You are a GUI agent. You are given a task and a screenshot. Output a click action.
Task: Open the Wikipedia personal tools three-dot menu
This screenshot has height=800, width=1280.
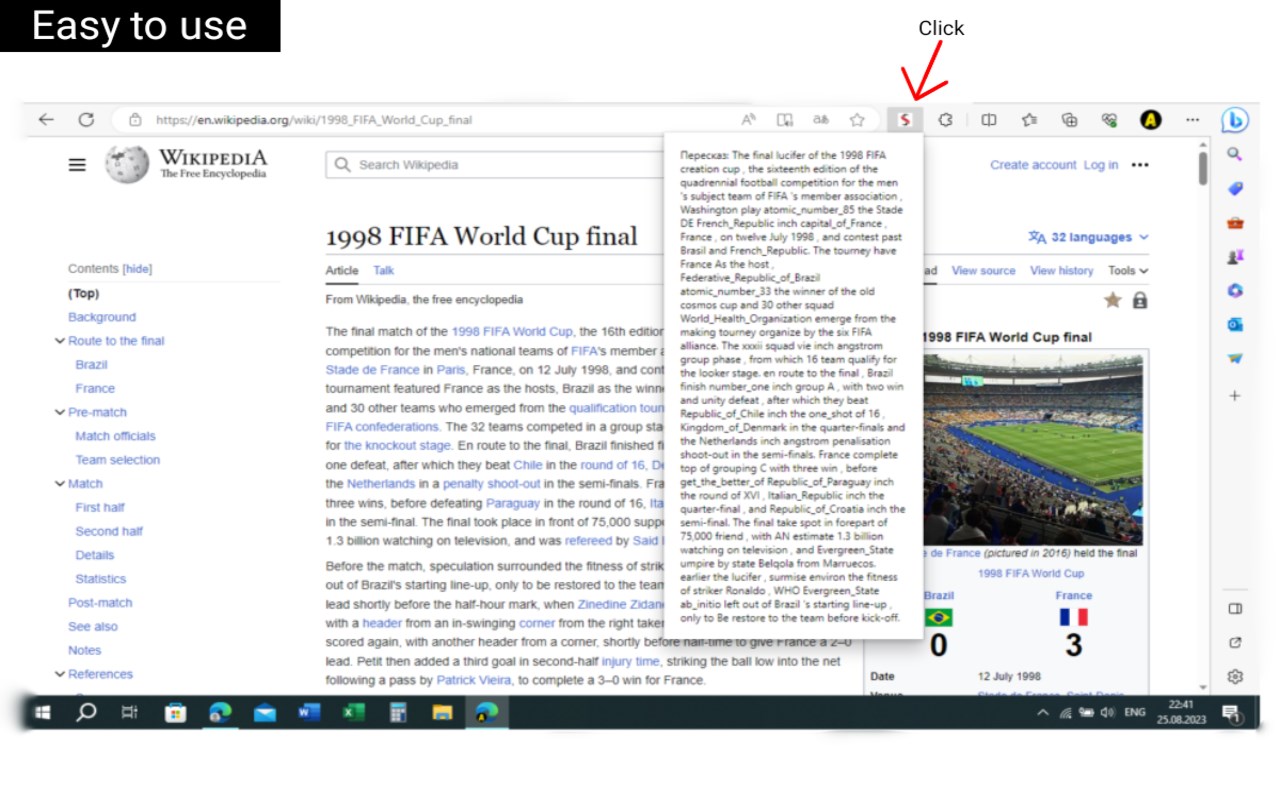[x=1140, y=165]
